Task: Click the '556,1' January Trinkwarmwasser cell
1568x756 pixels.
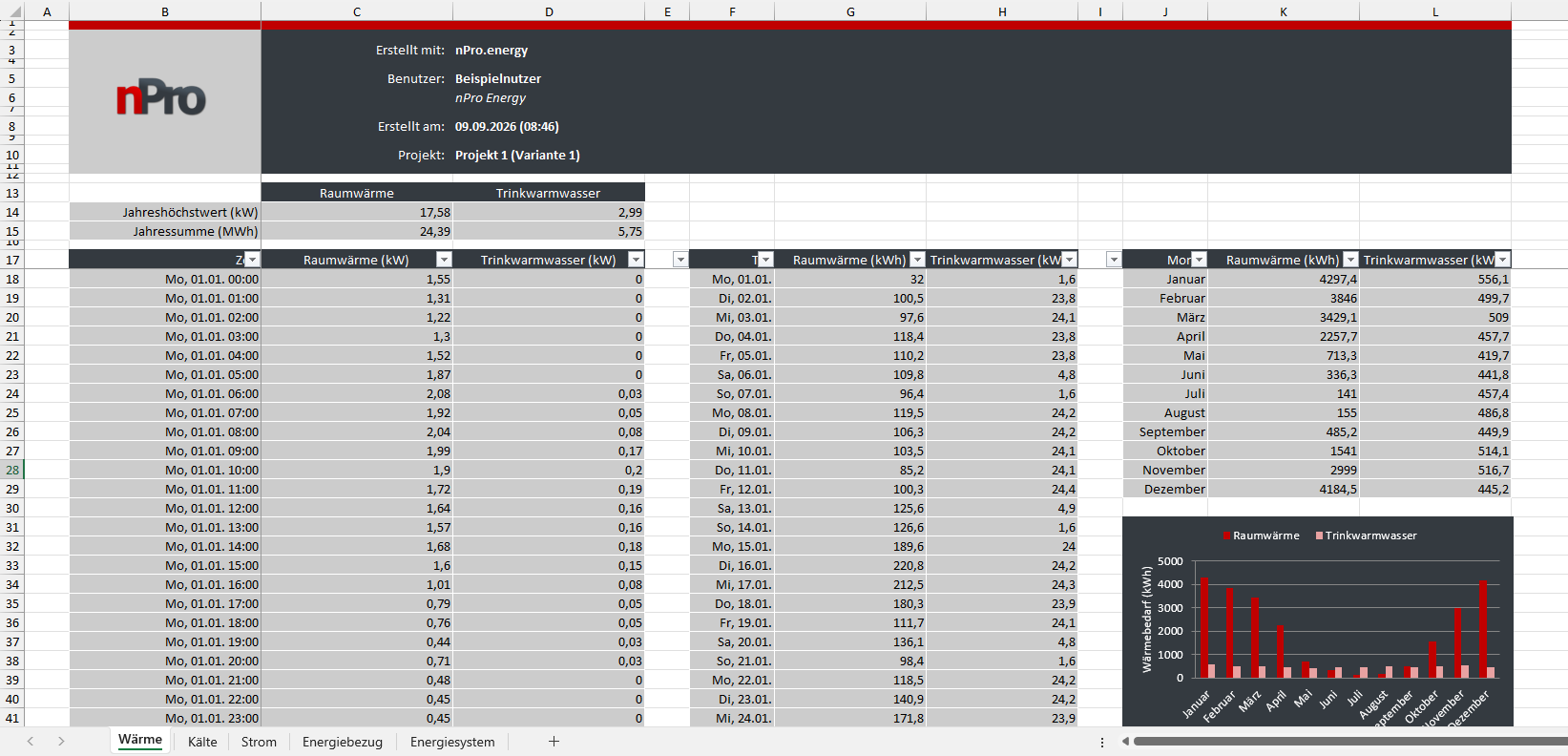Action: (1435, 279)
